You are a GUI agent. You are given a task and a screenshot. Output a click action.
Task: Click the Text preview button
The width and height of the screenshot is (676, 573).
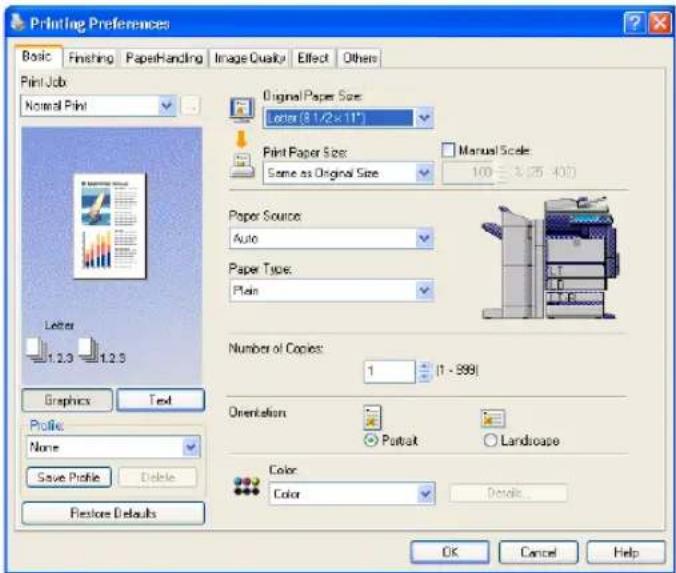[x=160, y=400]
